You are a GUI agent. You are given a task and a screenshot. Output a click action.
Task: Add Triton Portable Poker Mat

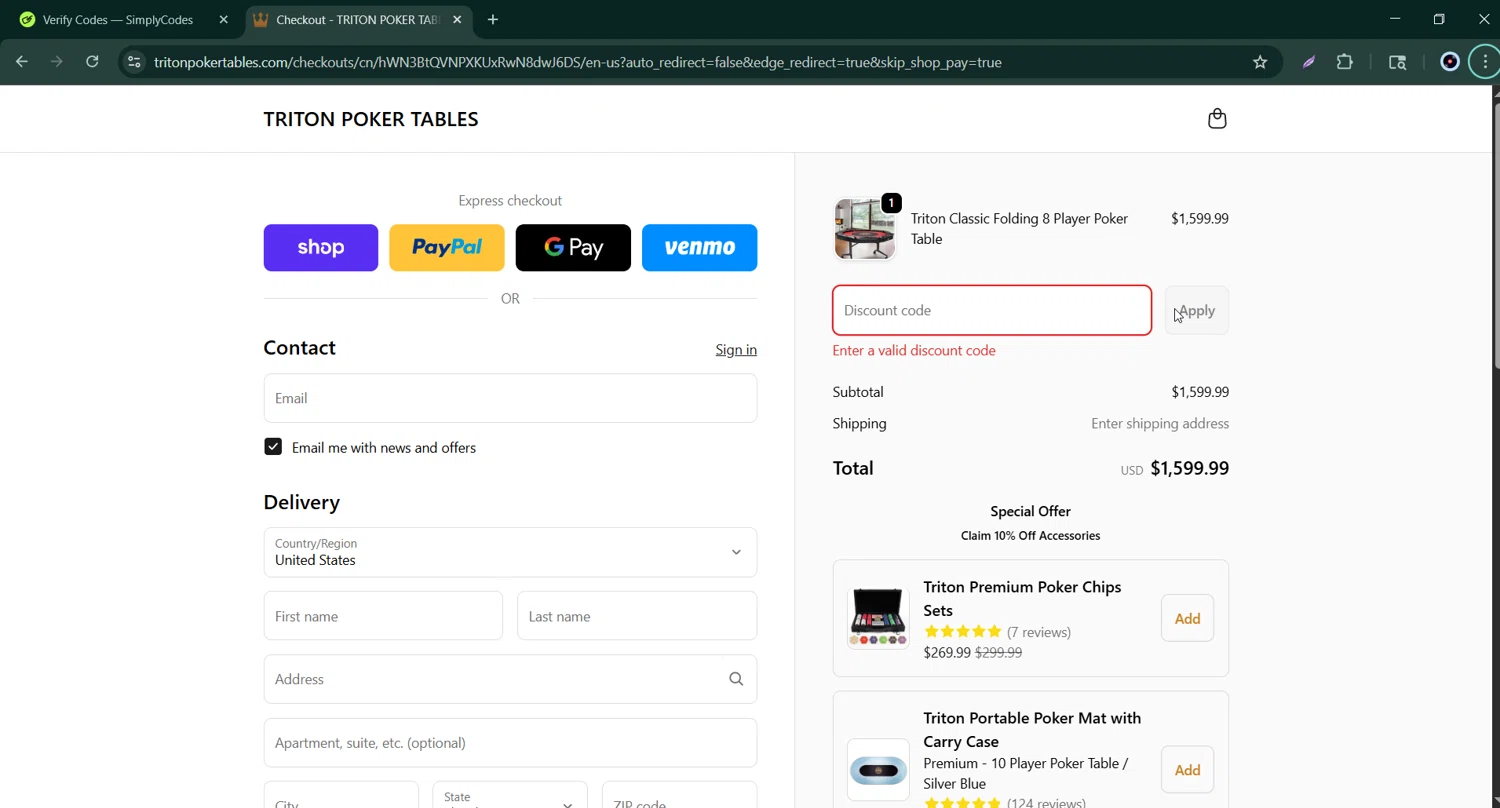[x=1187, y=770]
